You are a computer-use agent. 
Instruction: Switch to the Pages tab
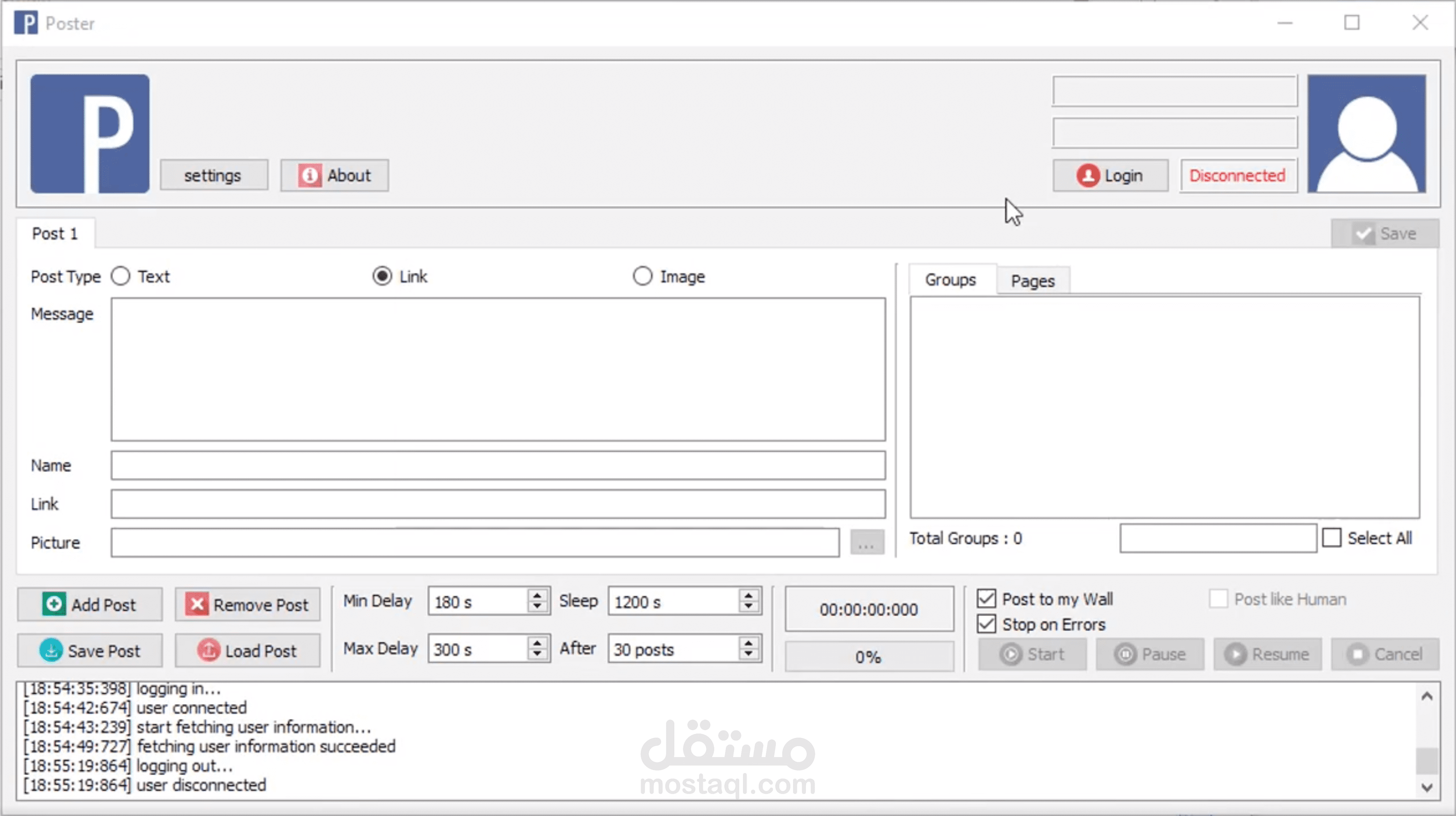point(1032,281)
